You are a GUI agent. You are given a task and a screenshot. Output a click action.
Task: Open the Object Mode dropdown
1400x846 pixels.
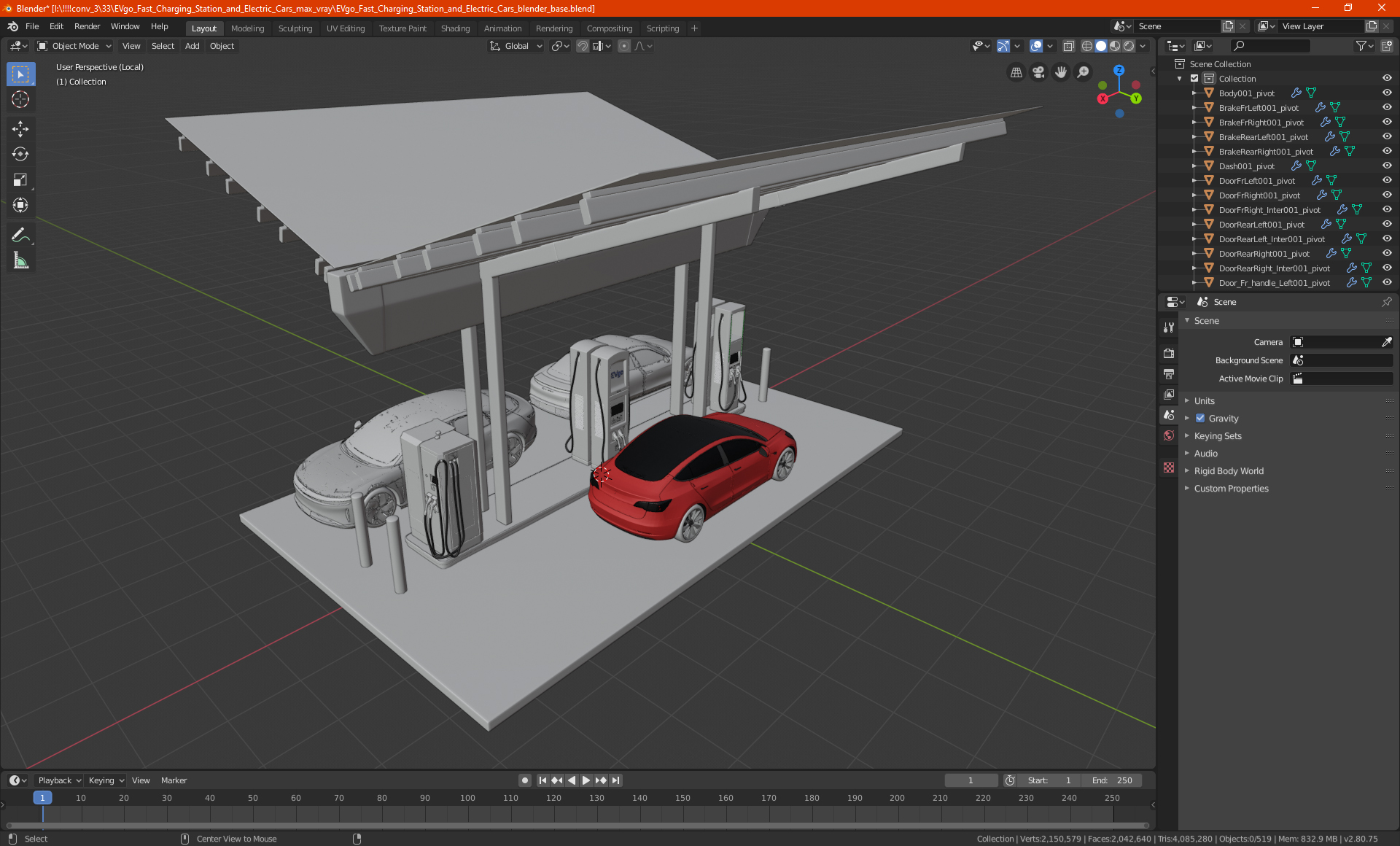click(74, 46)
